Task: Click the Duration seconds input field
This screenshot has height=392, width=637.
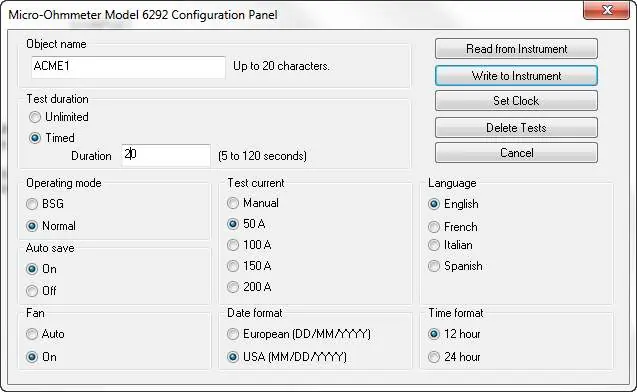Action: click(166, 155)
